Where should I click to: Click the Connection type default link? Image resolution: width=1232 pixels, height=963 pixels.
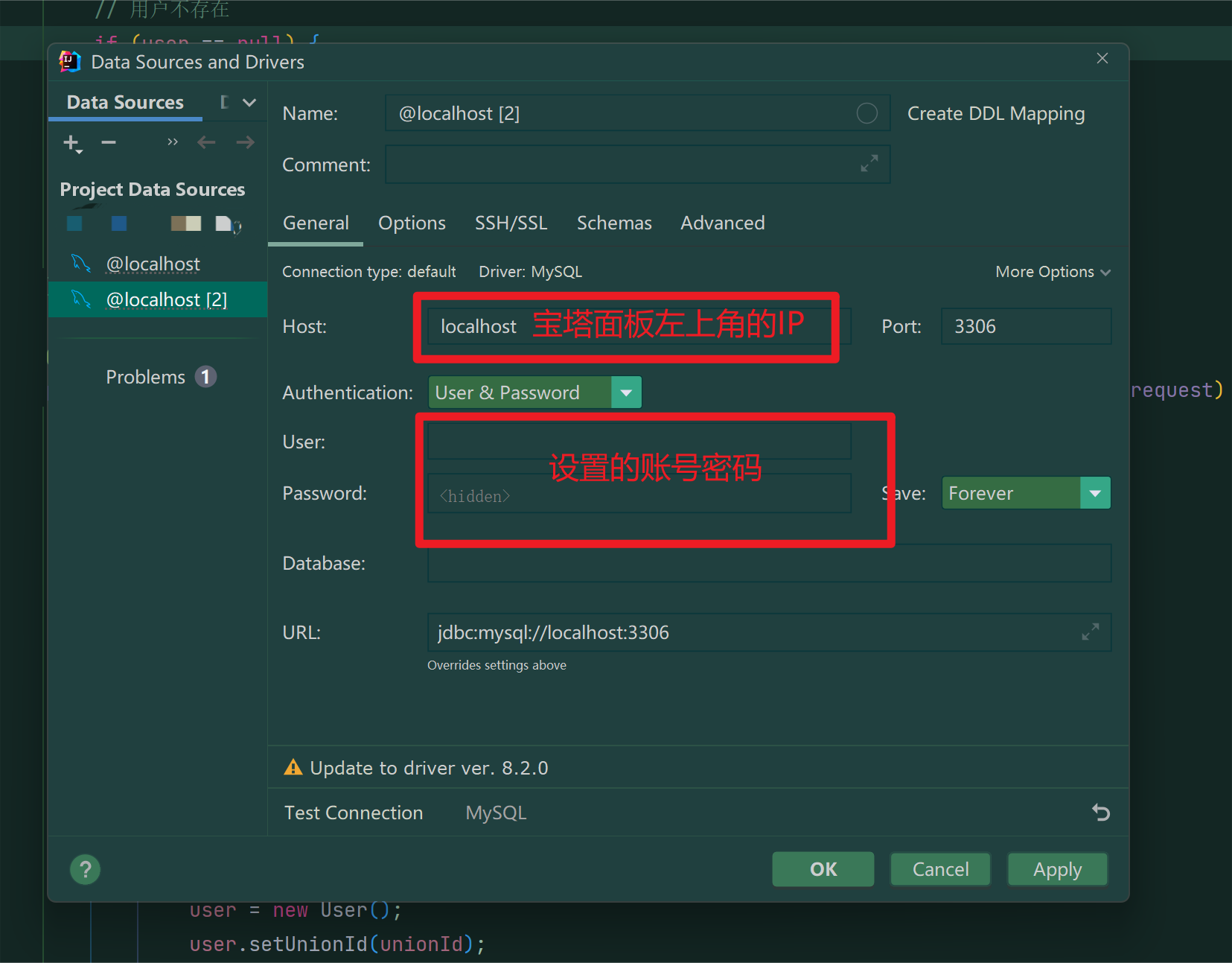pyautogui.click(x=368, y=272)
